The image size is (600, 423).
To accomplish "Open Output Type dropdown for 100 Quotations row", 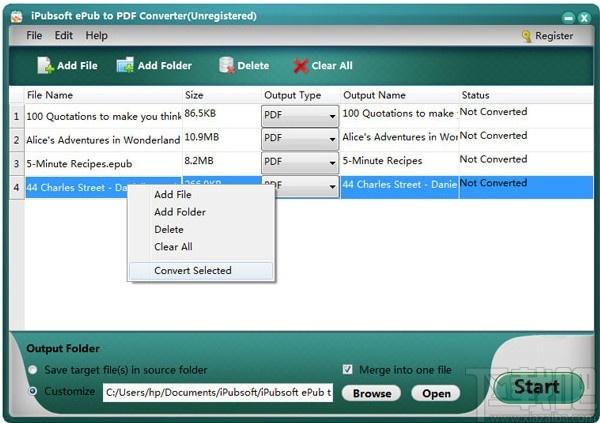I will point(300,116).
